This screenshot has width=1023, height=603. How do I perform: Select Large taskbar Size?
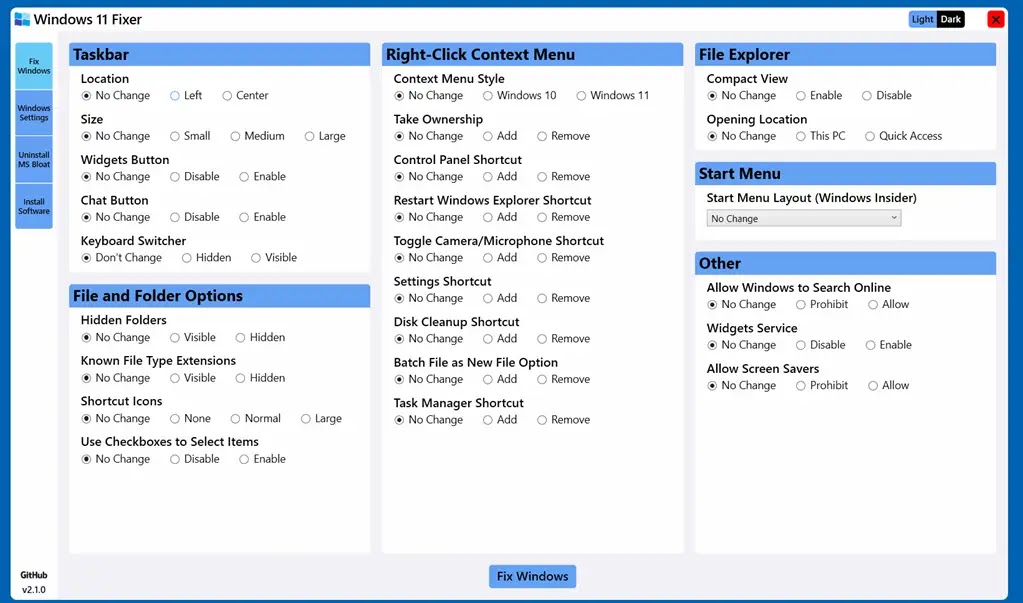pyautogui.click(x=325, y=136)
